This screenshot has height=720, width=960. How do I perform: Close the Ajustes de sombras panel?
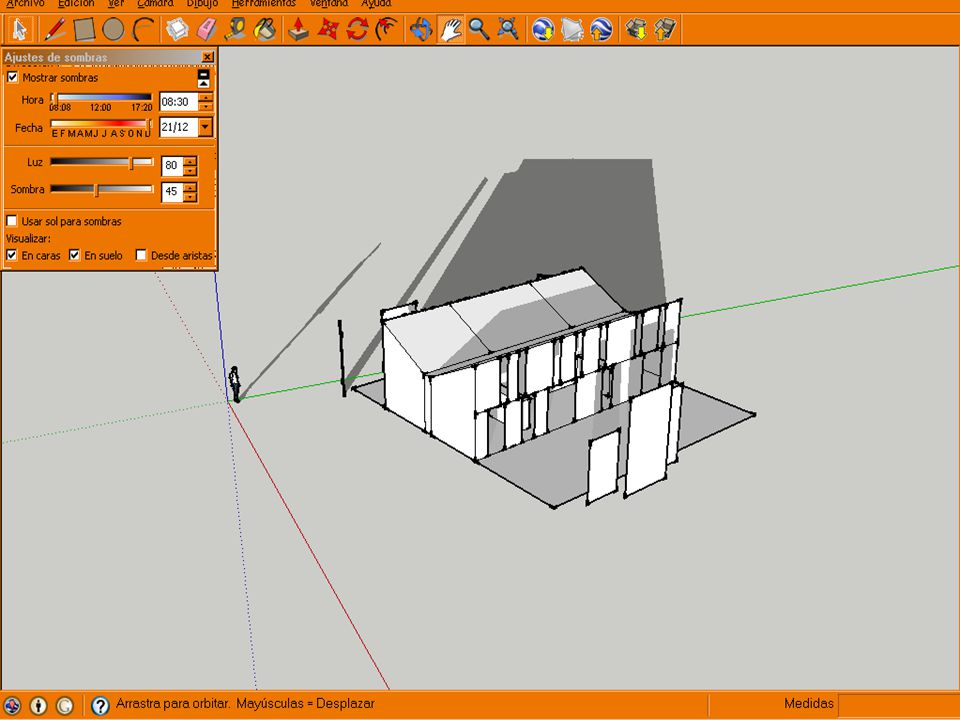pyautogui.click(x=208, y=57)
